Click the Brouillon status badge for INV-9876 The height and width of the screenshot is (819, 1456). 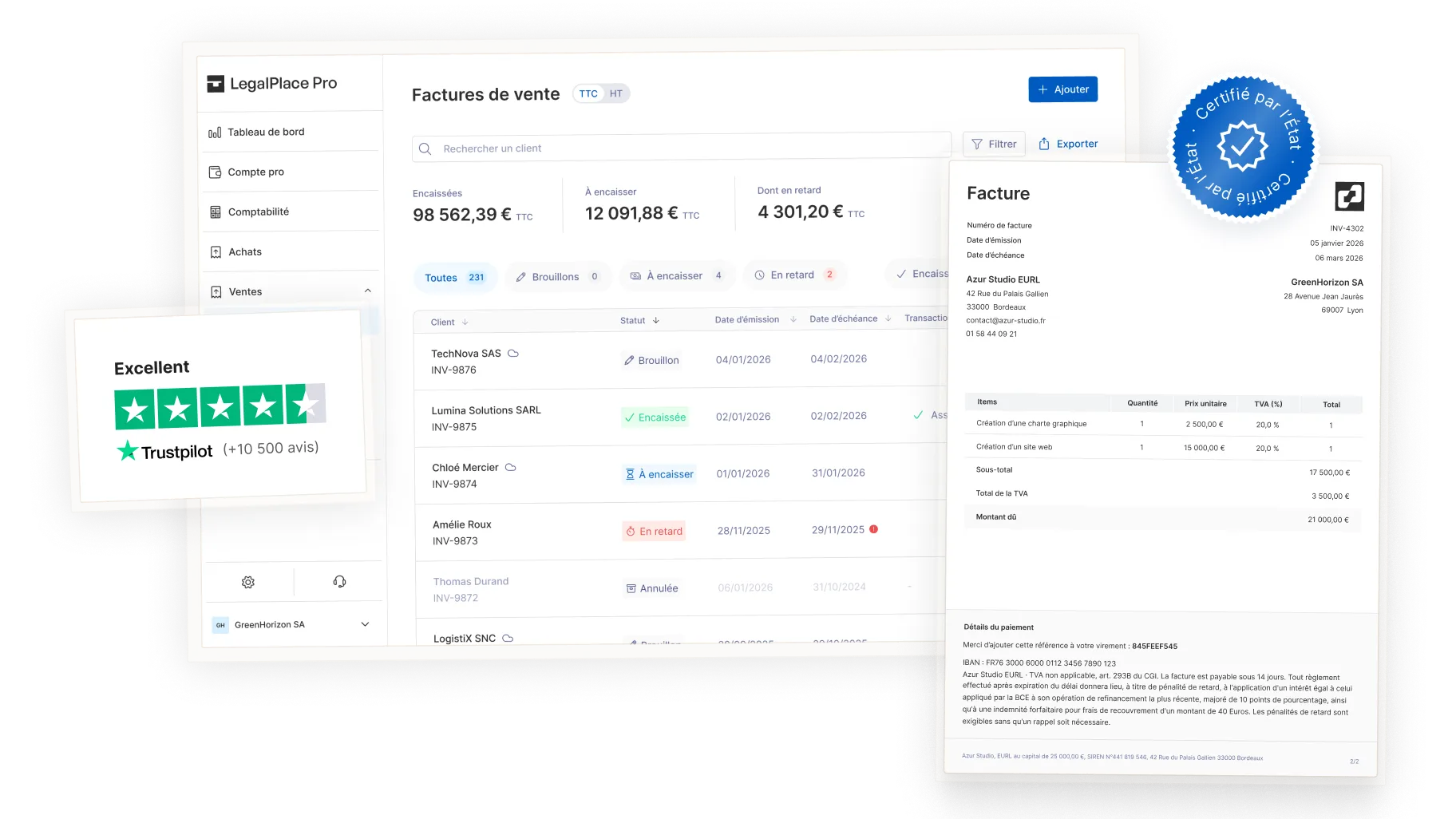tap(651, 360)
